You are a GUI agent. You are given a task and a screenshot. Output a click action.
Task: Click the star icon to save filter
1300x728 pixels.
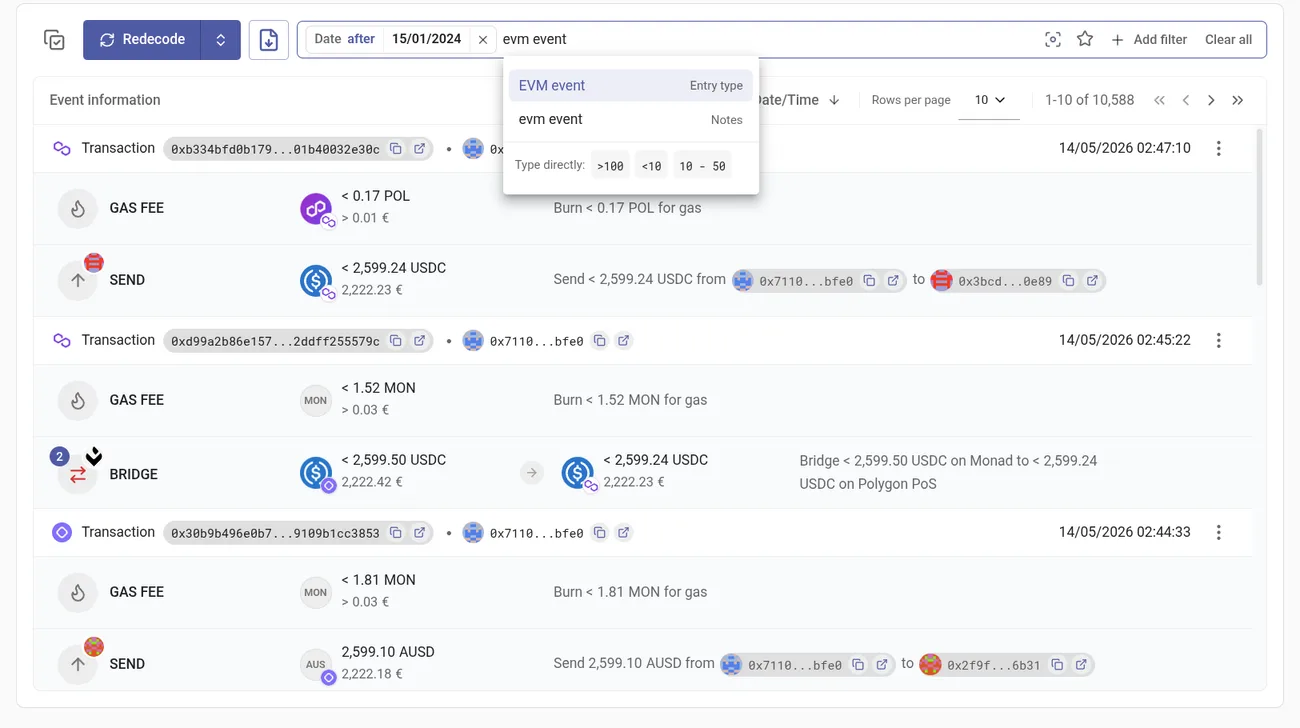[1085, 40]
